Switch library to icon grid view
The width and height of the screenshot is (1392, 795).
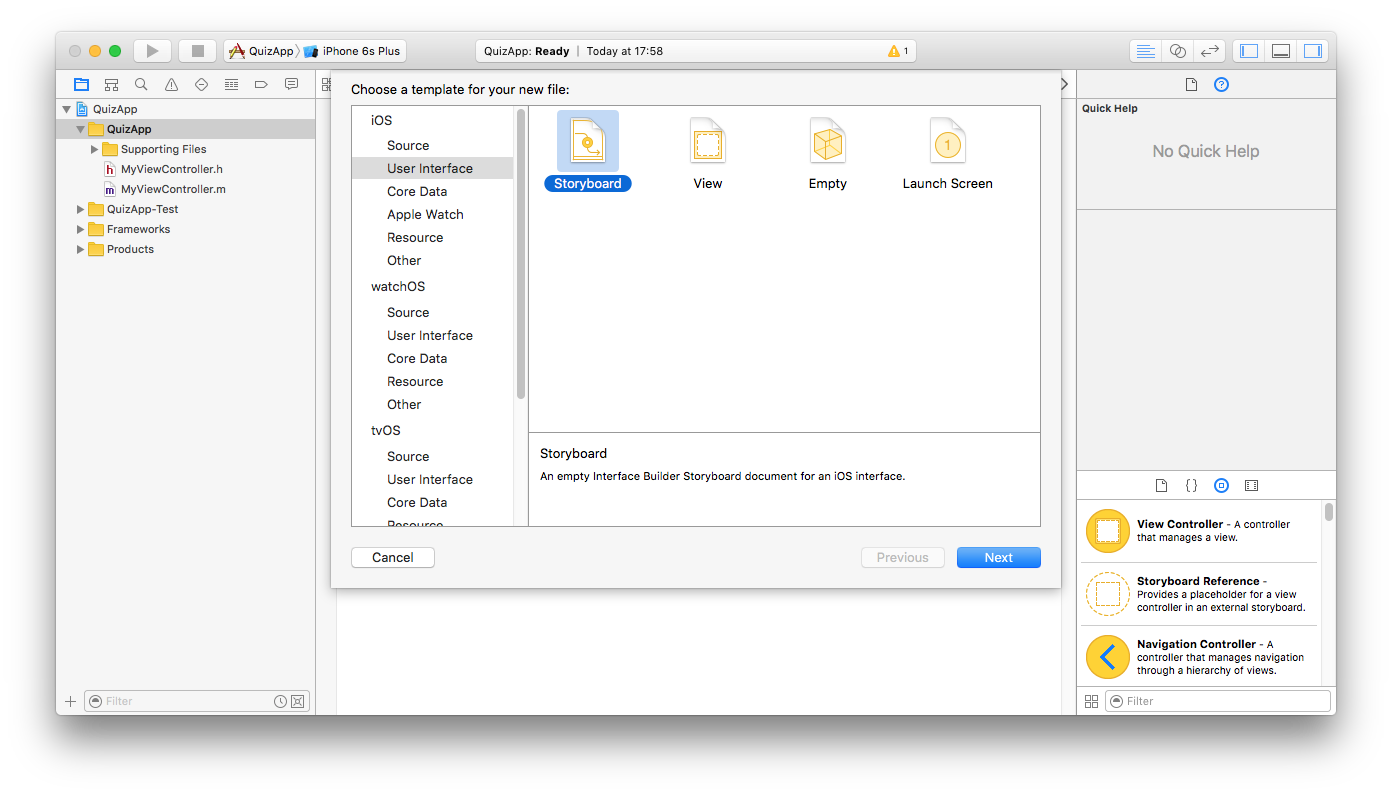point(1091,701)
